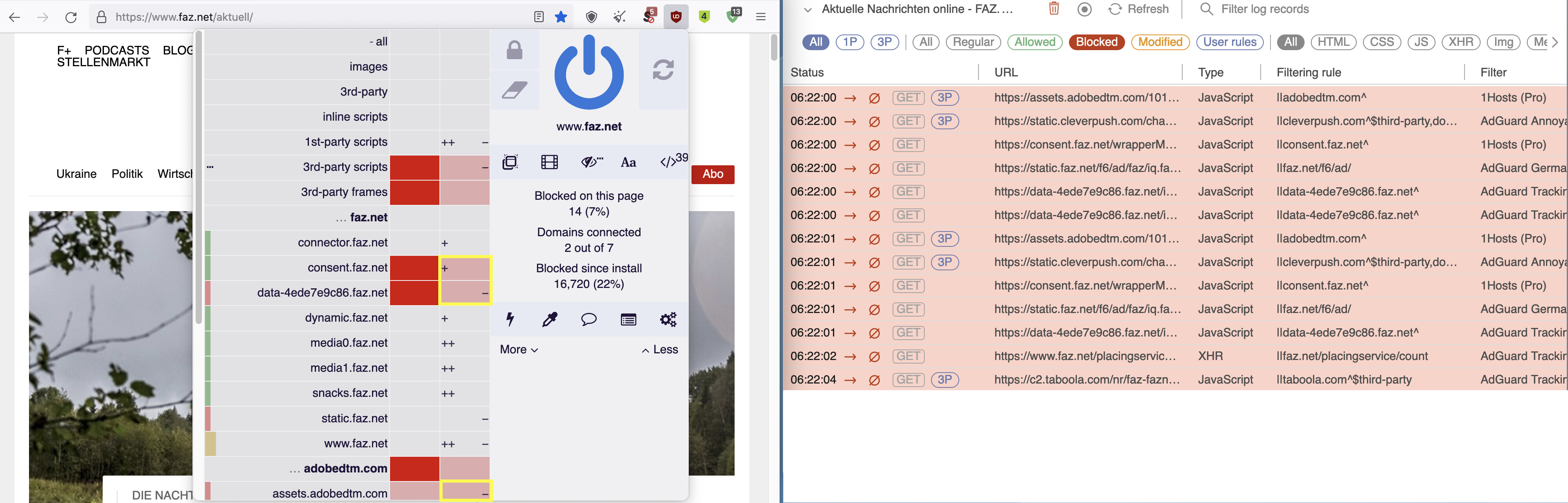The width and height of the screenshot is (1568, 503).
Task: Click the red Abo button on FAZ page
Action: pyautogui.click(x=713, y=175)
